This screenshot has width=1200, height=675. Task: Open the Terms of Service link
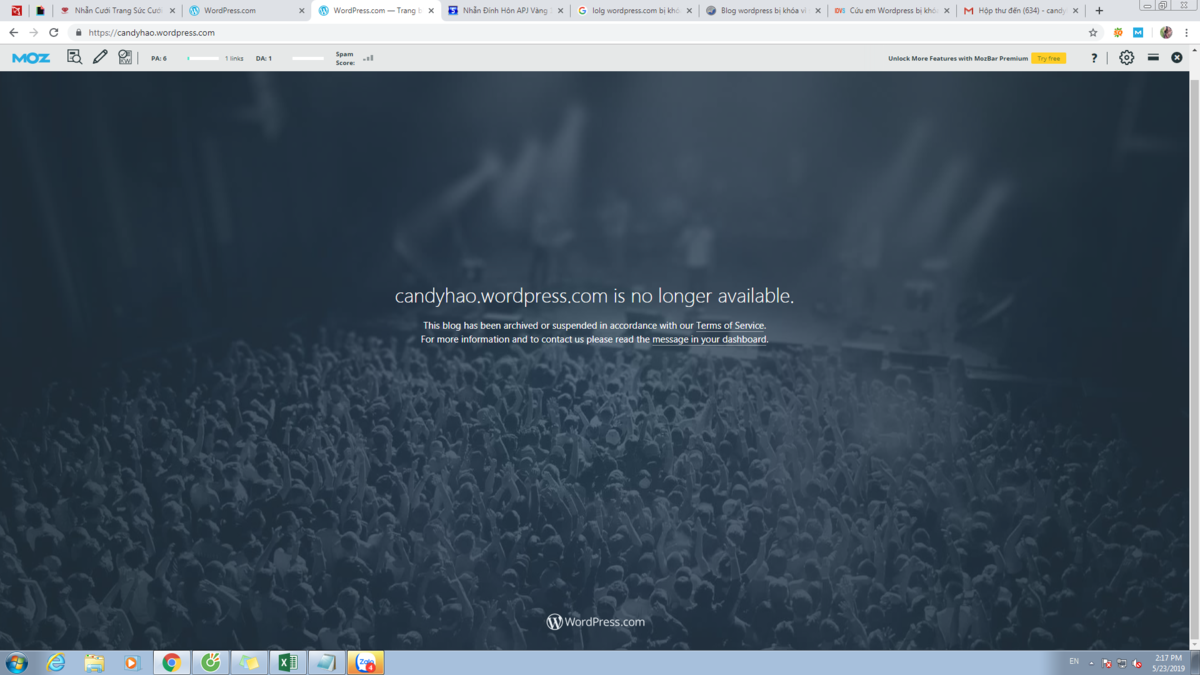[730, 326]
